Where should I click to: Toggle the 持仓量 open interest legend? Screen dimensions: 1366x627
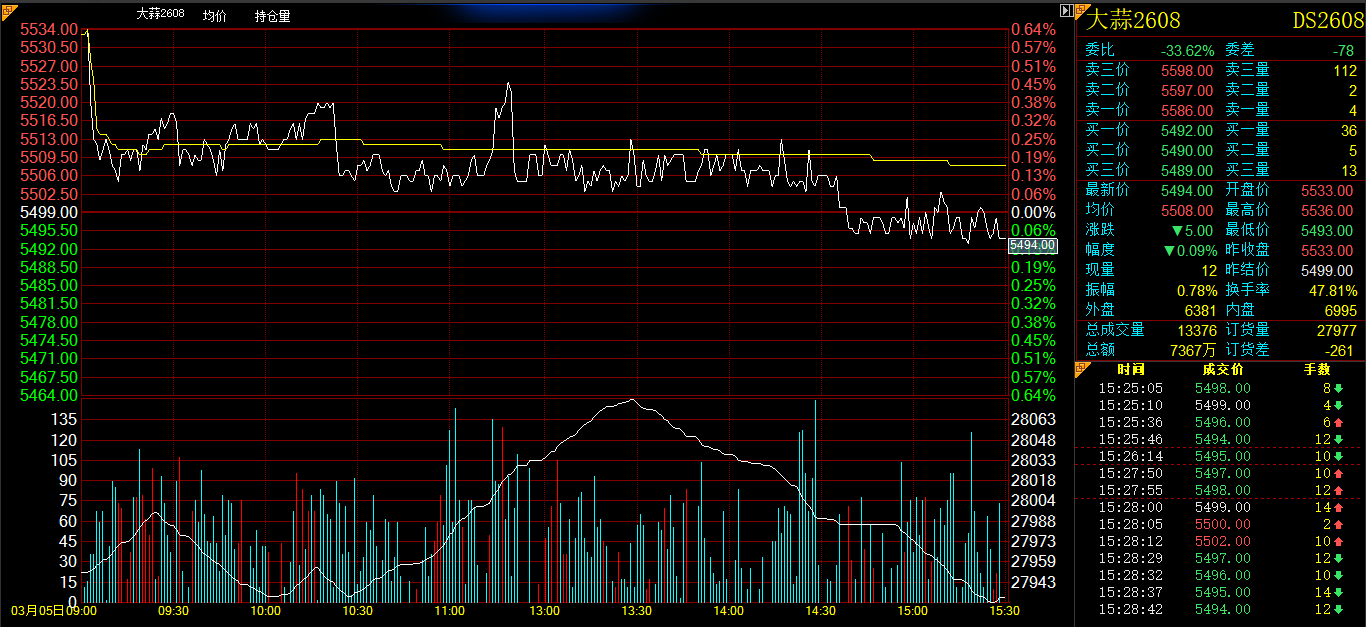point(272,16)
